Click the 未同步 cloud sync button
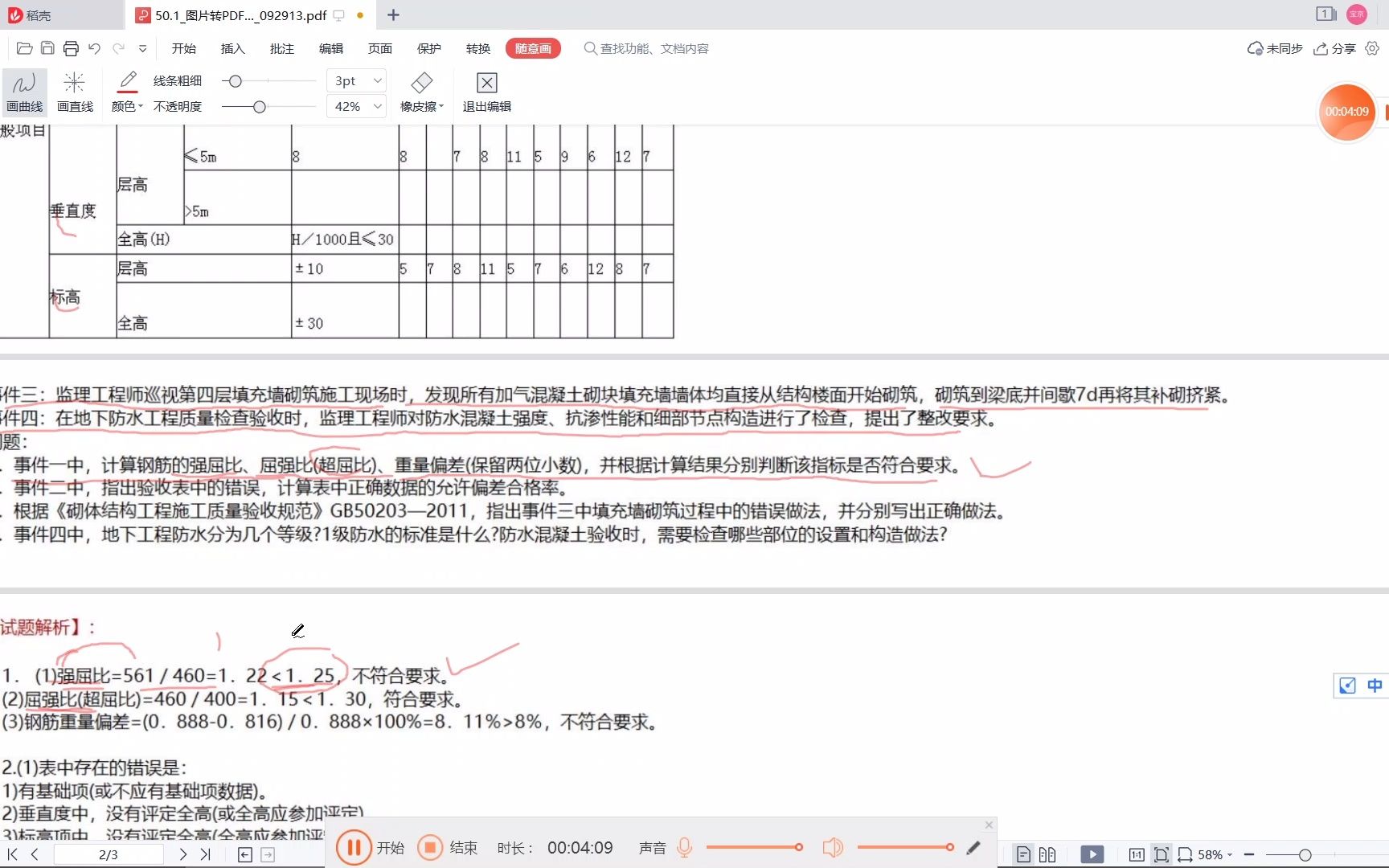 tap(1275, 48)
